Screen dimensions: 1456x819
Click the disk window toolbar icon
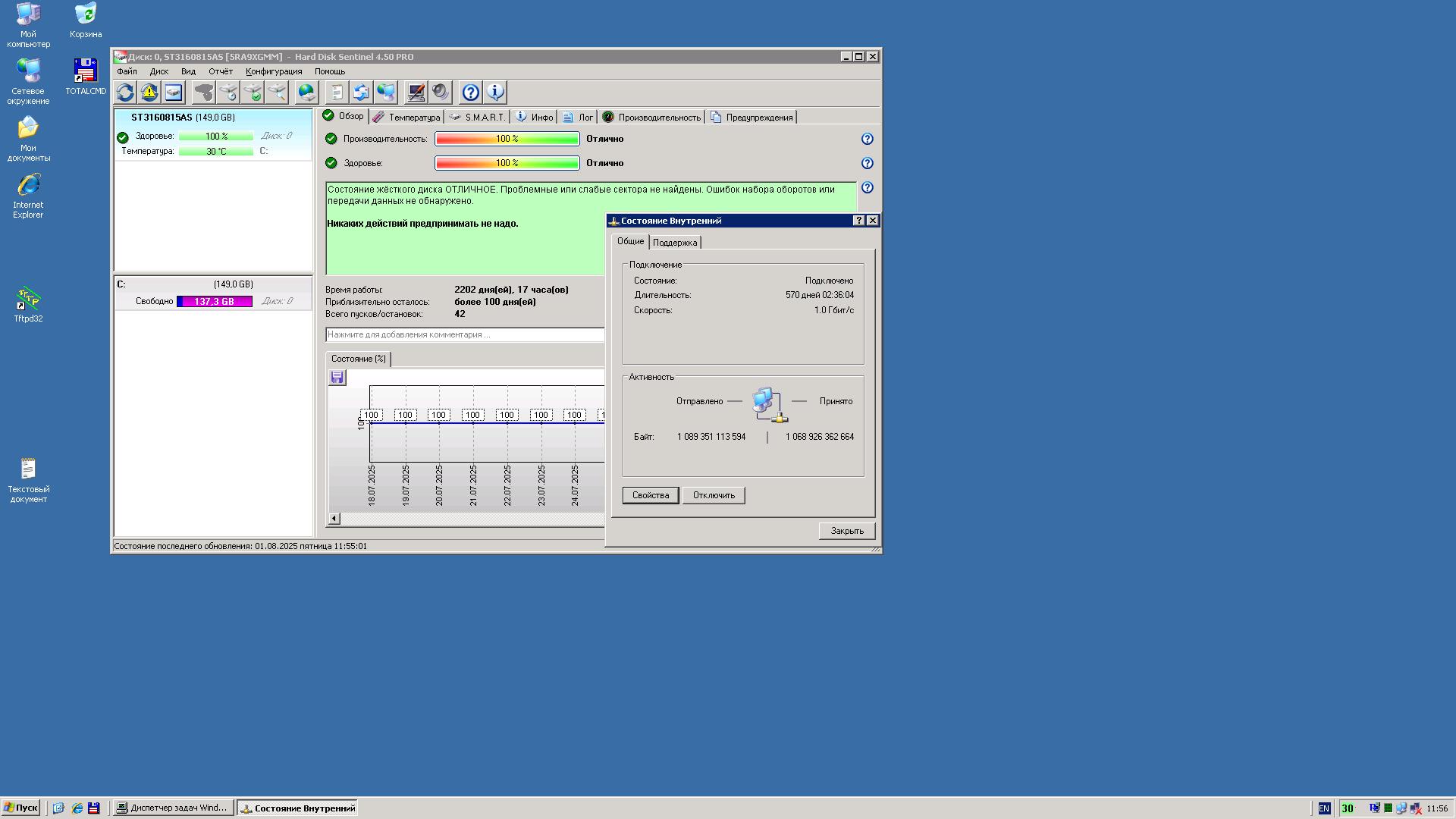tap(174, 93)
